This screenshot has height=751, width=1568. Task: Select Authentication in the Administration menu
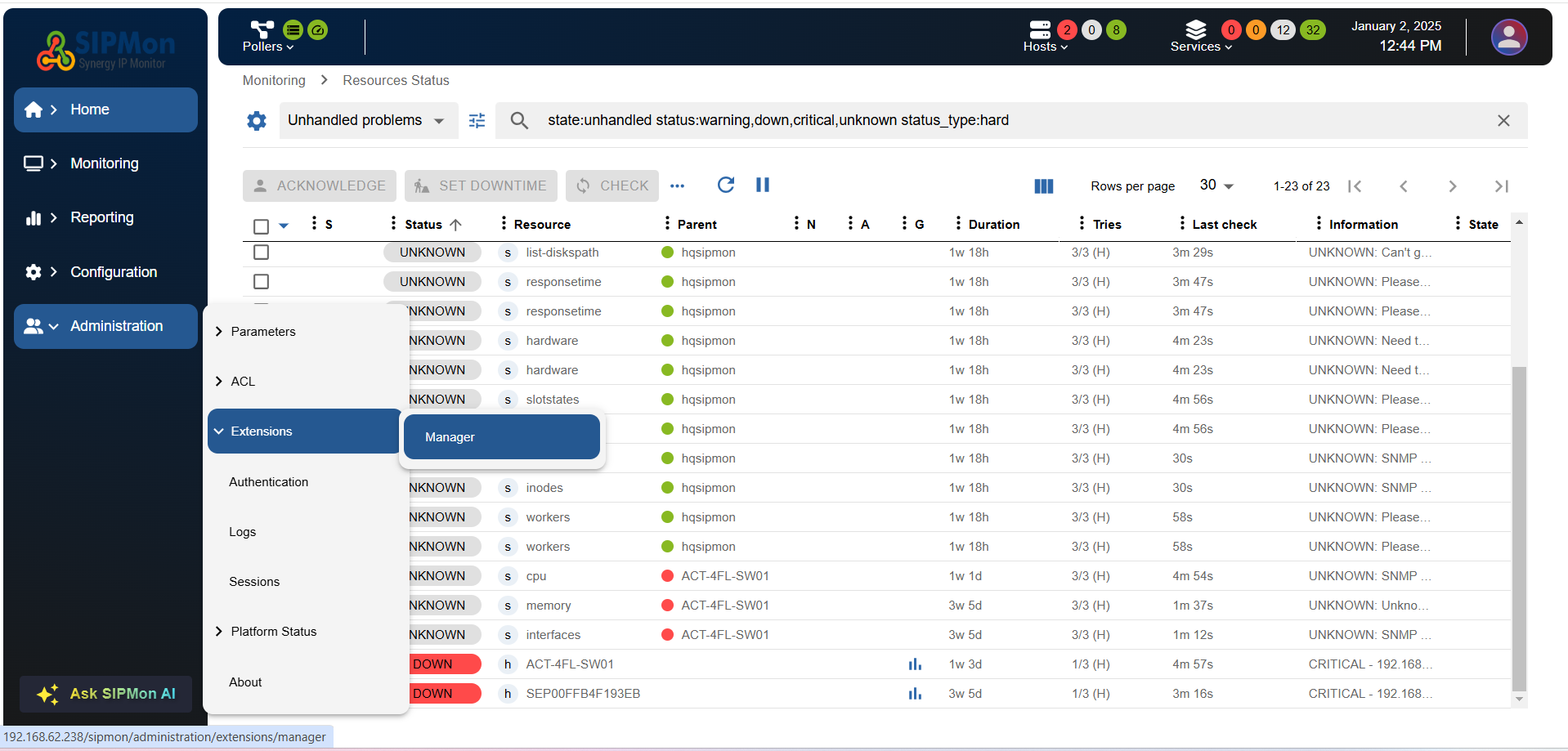[x=268, y=482]
